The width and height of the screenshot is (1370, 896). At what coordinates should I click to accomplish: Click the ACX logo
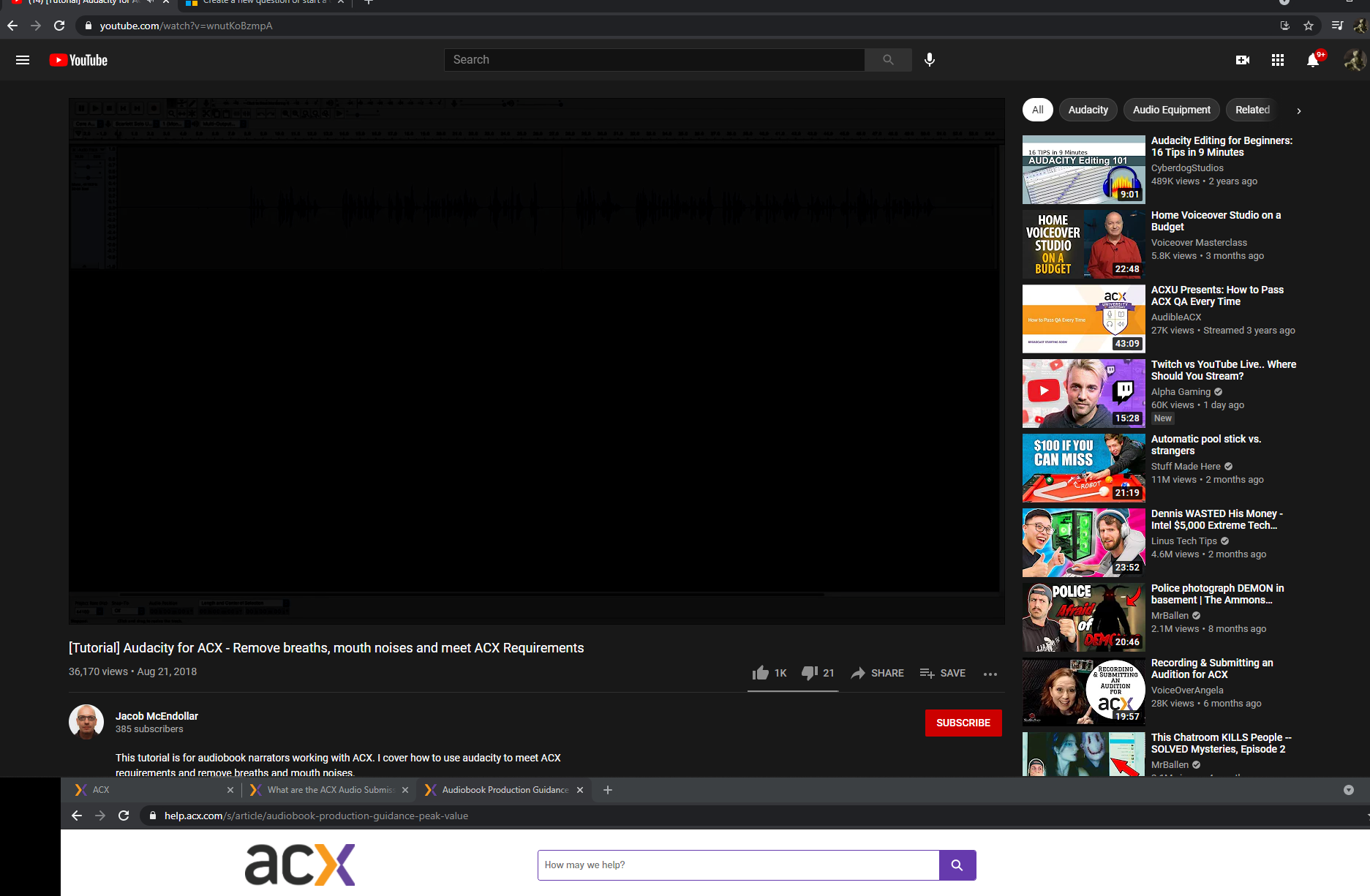point(300,864)
